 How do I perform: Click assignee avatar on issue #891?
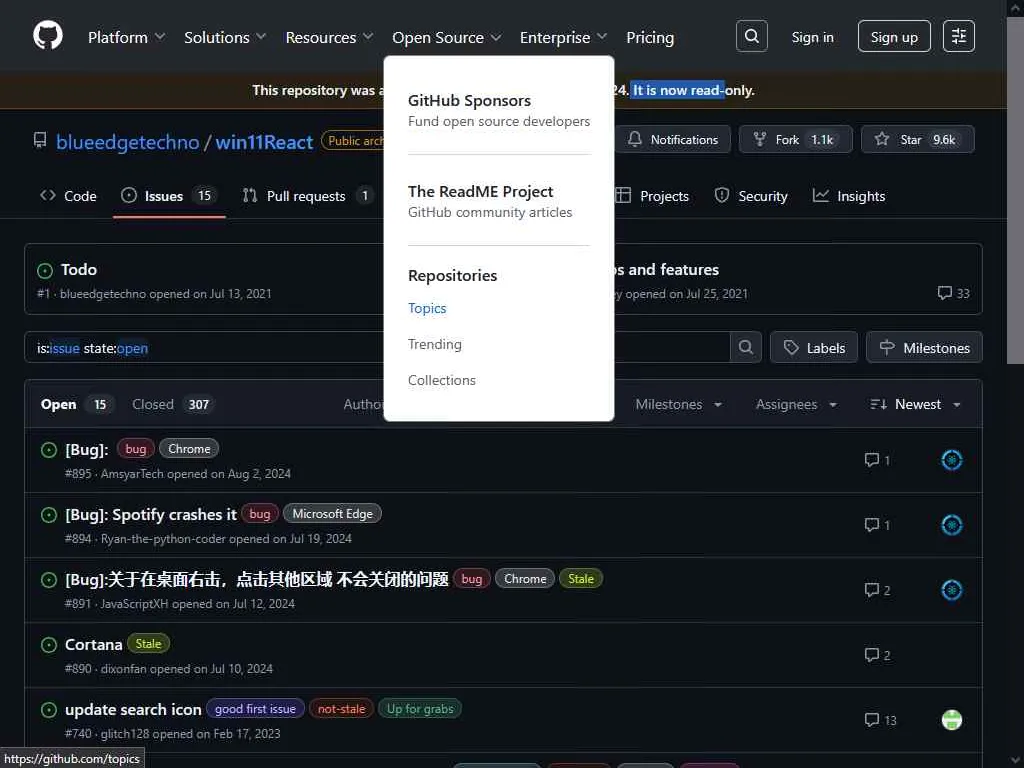(952, 590)
